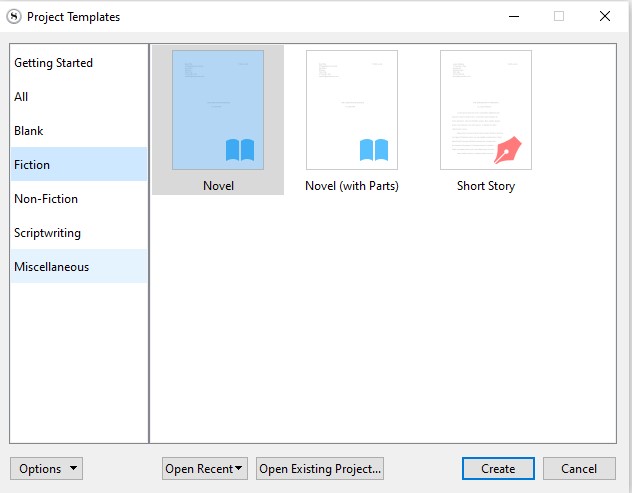Viewport: 632px width, 493px height.
Task: Choose the Short Story template icon
Action: [x=485, y=110]
